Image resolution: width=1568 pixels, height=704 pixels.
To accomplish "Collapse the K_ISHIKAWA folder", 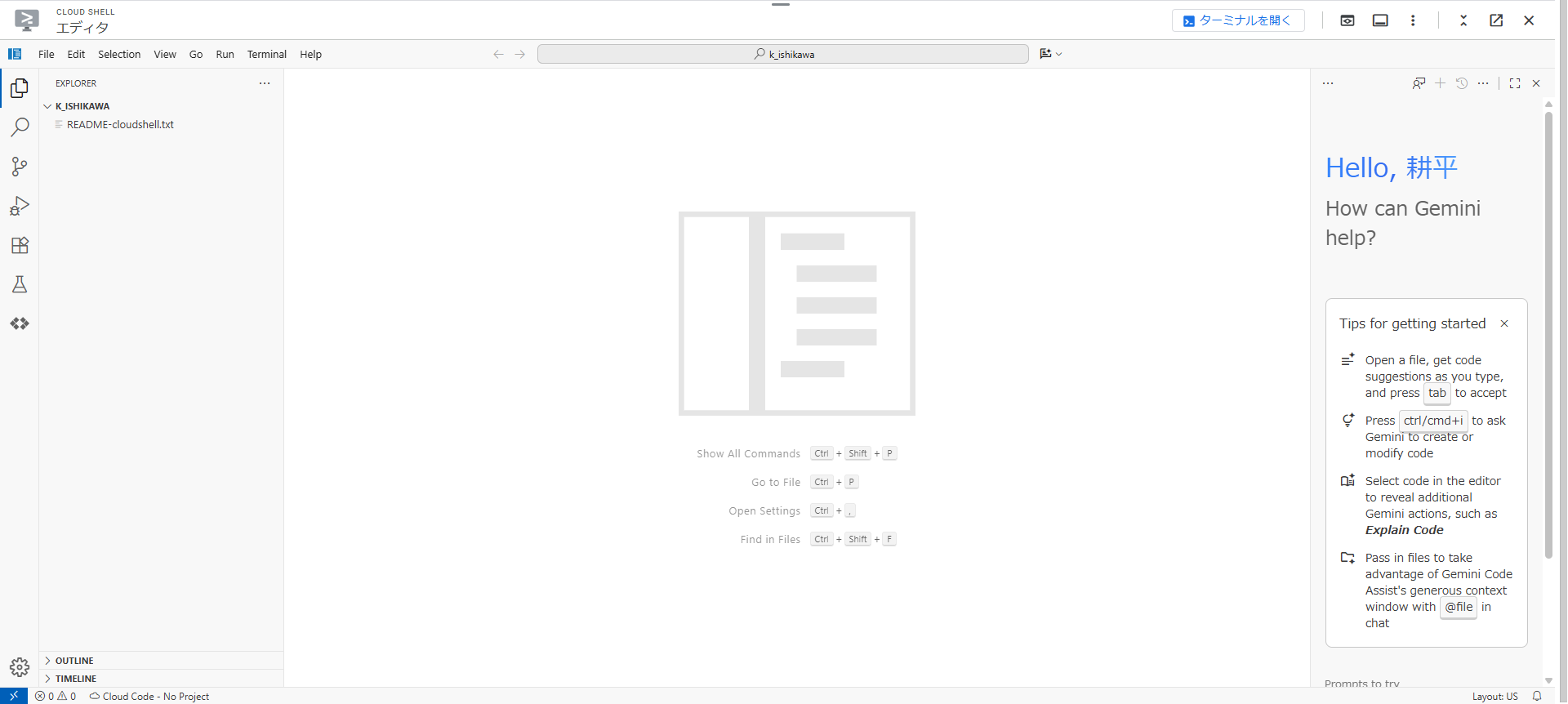I will (82, 106).
